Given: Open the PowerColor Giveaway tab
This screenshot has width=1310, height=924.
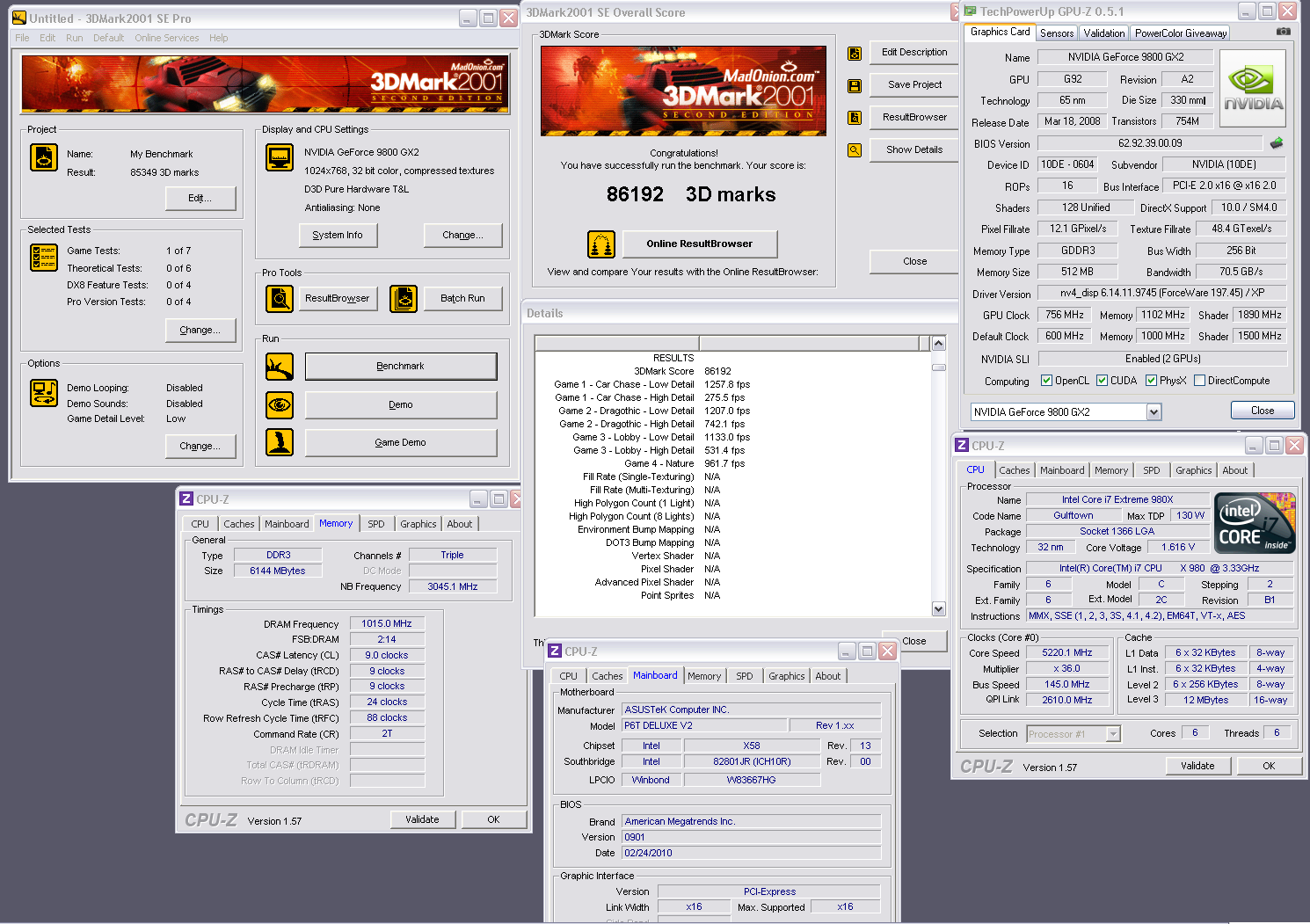Looking at the screenshot, I should tap(1181, 33).
